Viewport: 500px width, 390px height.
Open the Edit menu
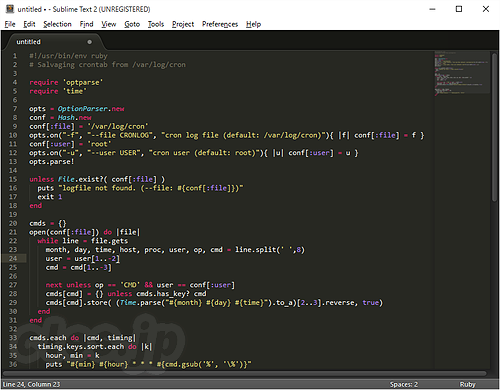point(29,24)
